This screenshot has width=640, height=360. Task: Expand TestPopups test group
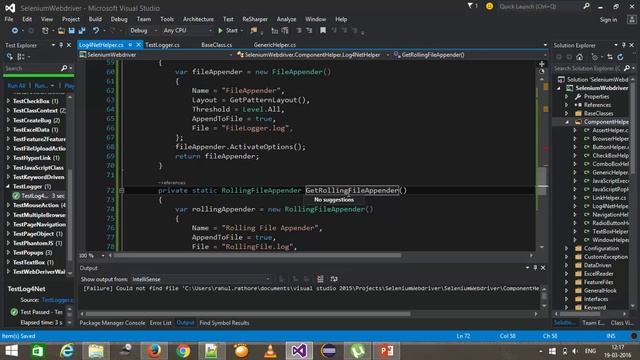[8, 252]
